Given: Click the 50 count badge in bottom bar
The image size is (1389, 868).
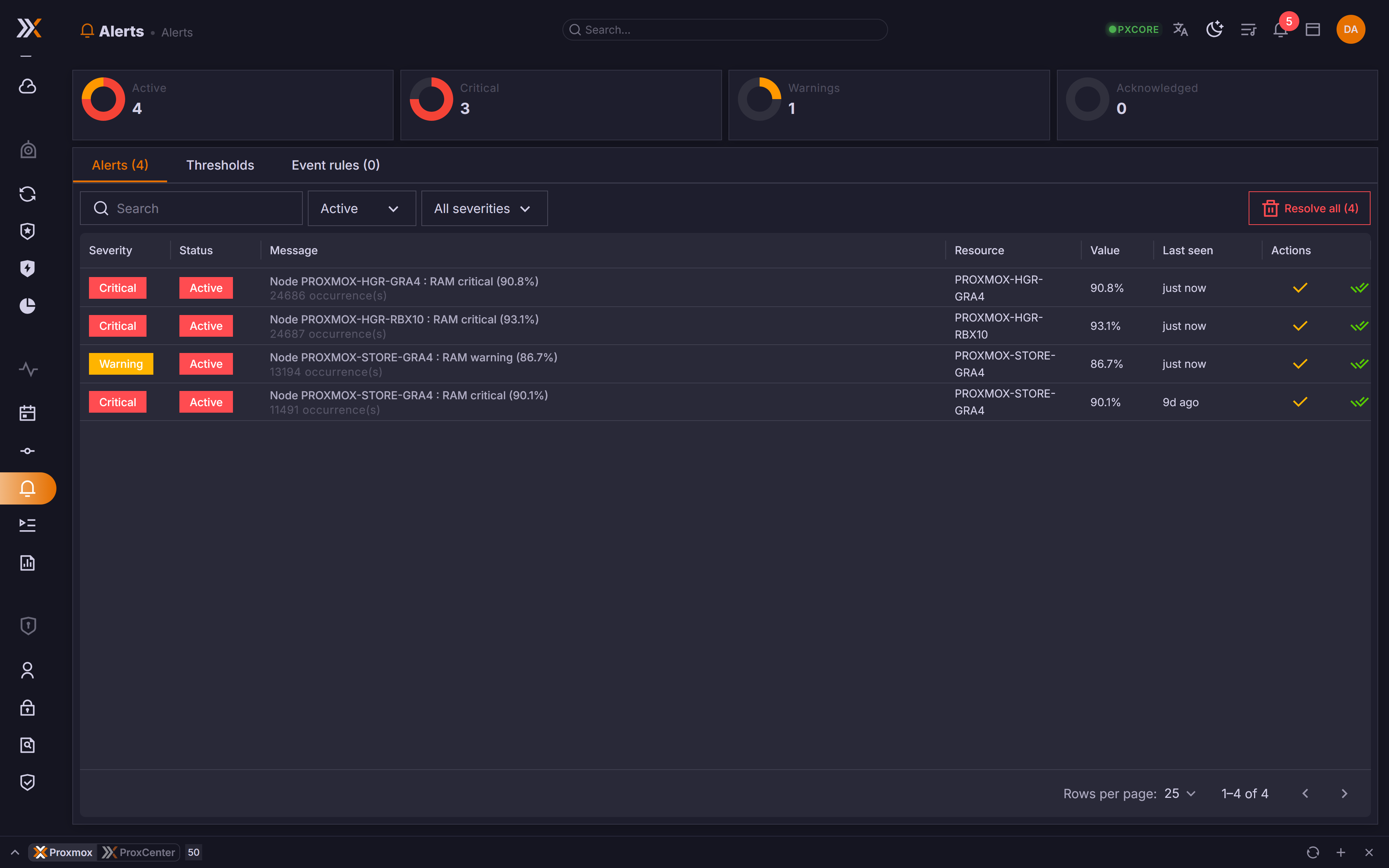Looking at the screenshot, I should point(194,852).
